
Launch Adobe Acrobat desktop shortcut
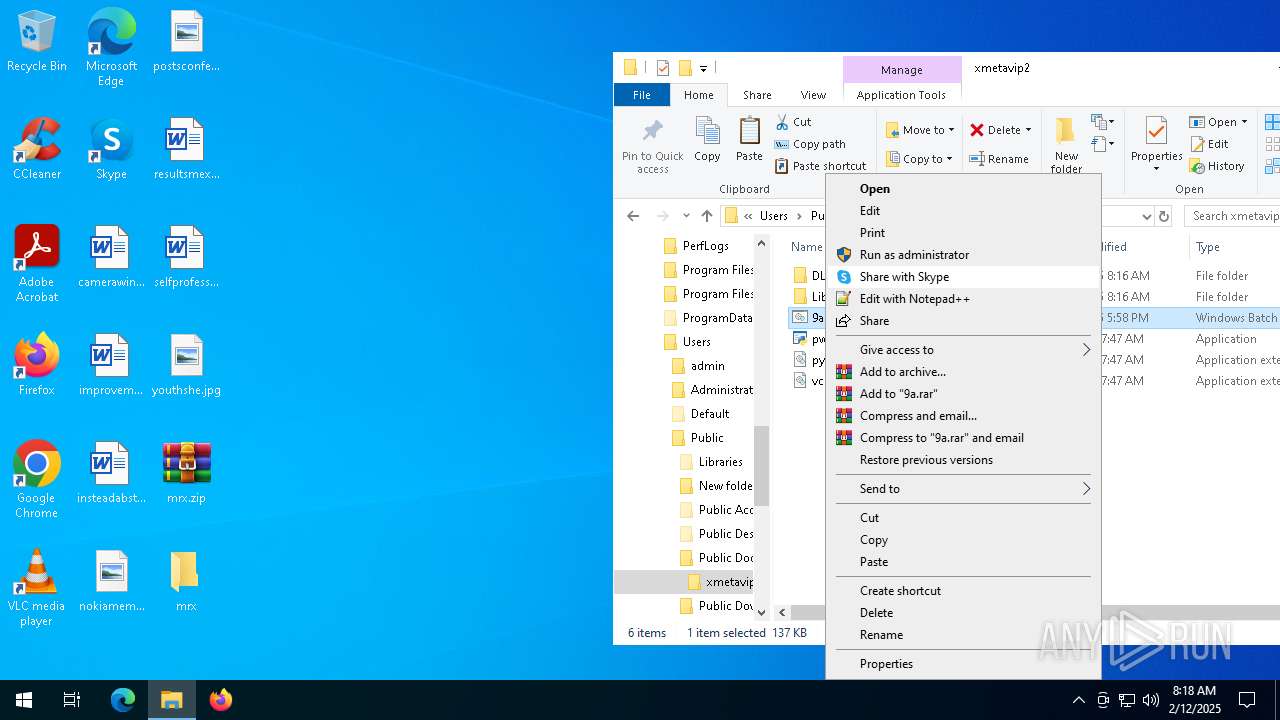pyautogui.click(x=37, y=264)
